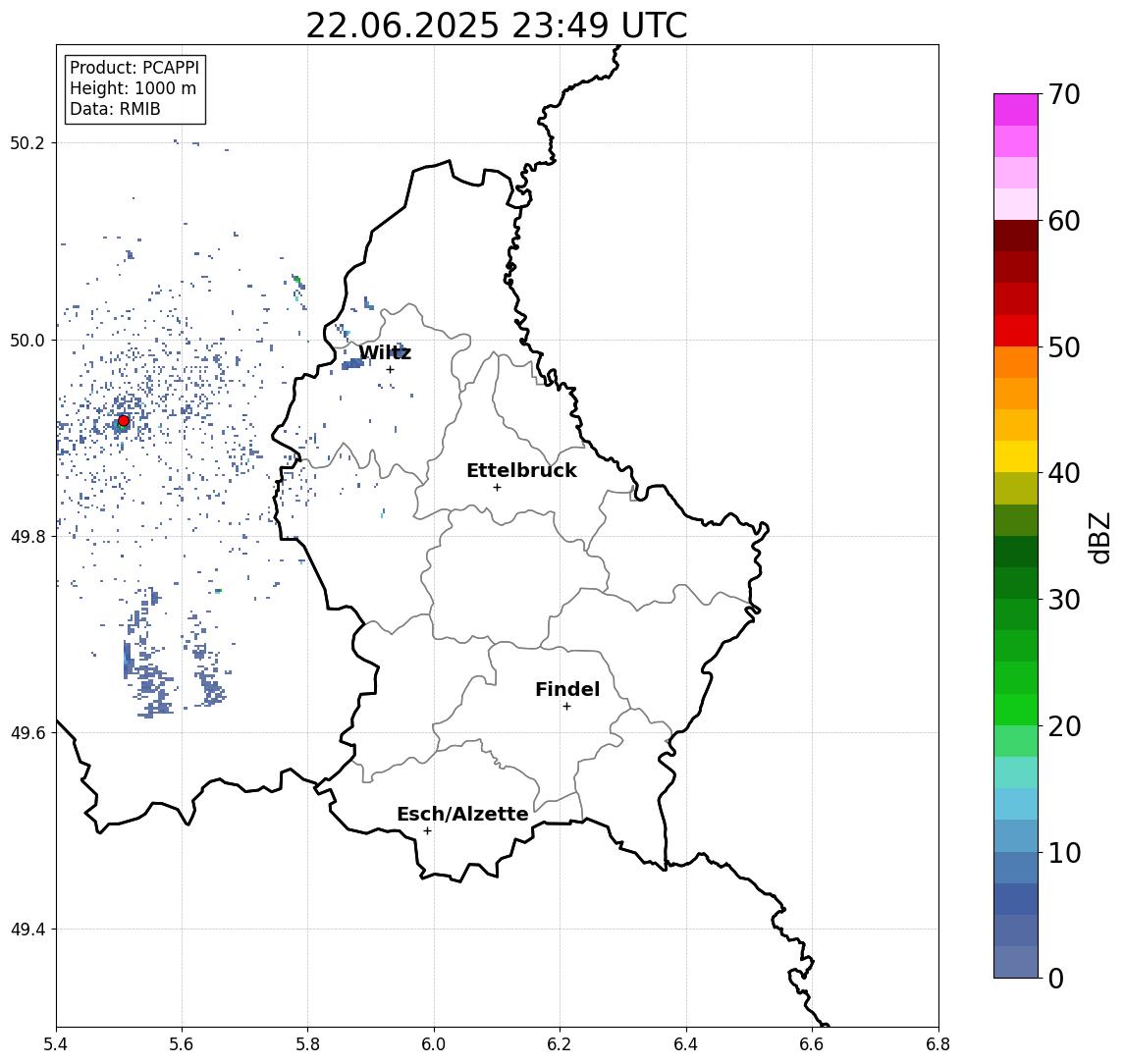Click the magenta 70 dBZ colorbar segment
The width and height of the screenshot is (1124, 1064).
coord(1016,110)
